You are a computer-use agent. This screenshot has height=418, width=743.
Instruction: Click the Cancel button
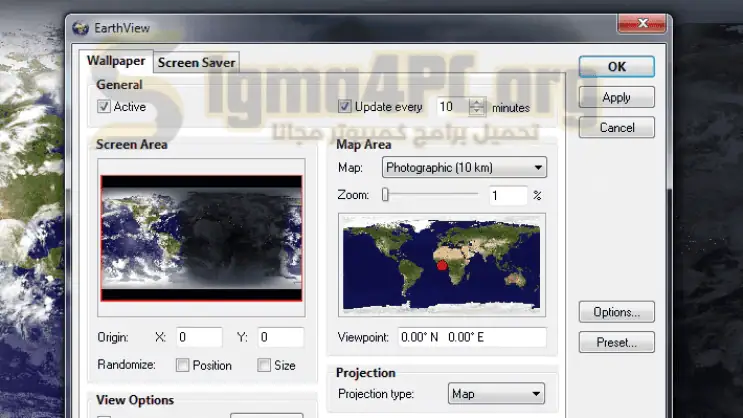pos(616,127)
